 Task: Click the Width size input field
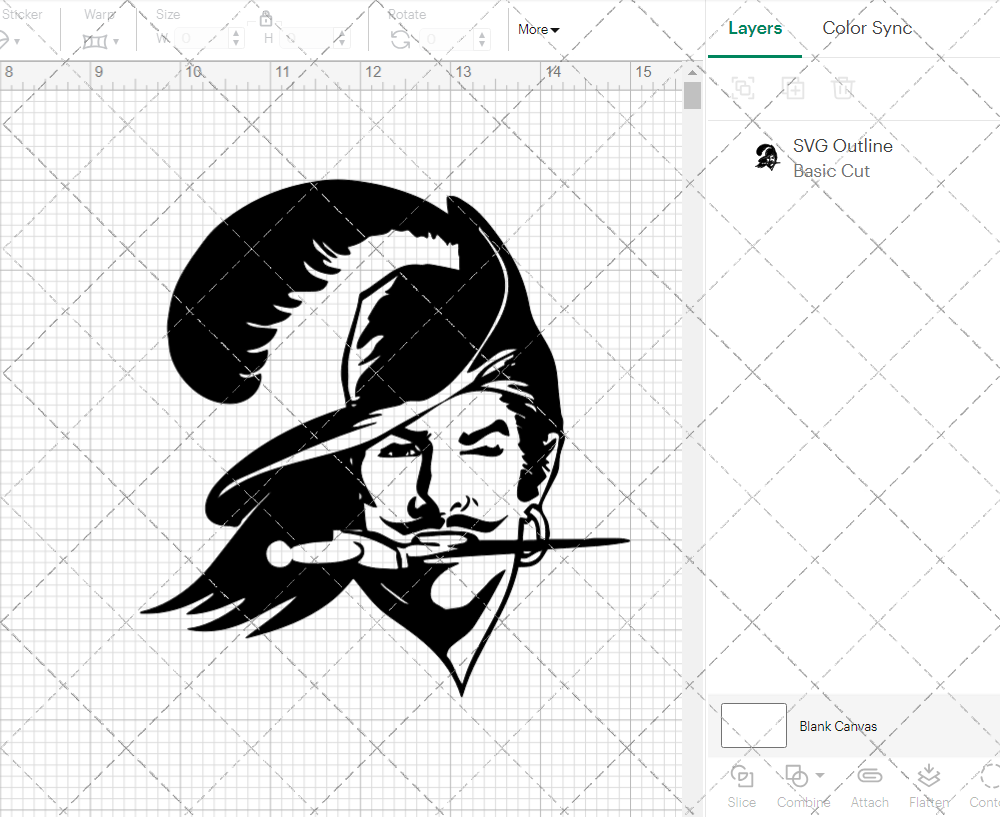[201, 39]
